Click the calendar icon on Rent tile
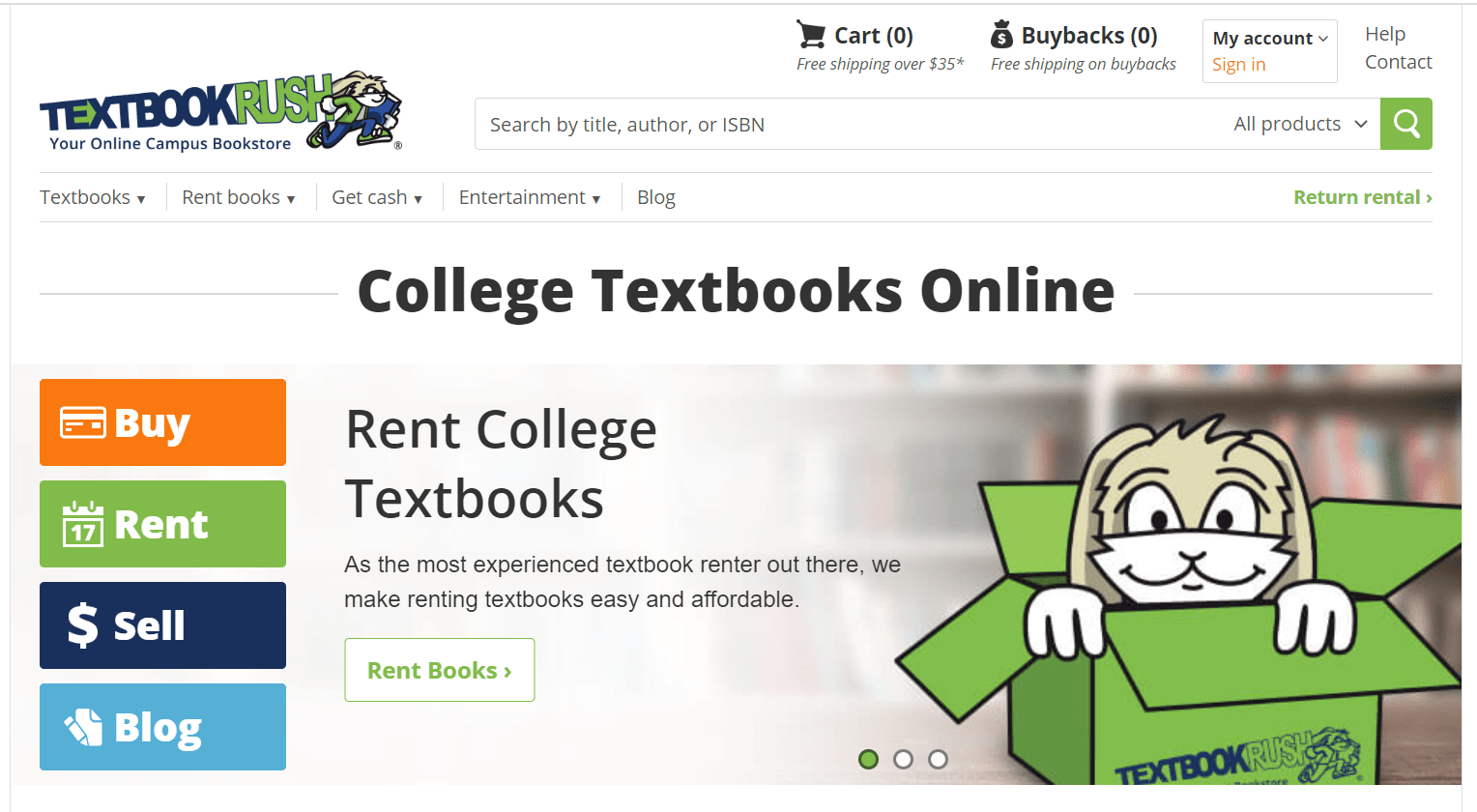This screenshot has width=1477, height=812. tap(83, 524)
